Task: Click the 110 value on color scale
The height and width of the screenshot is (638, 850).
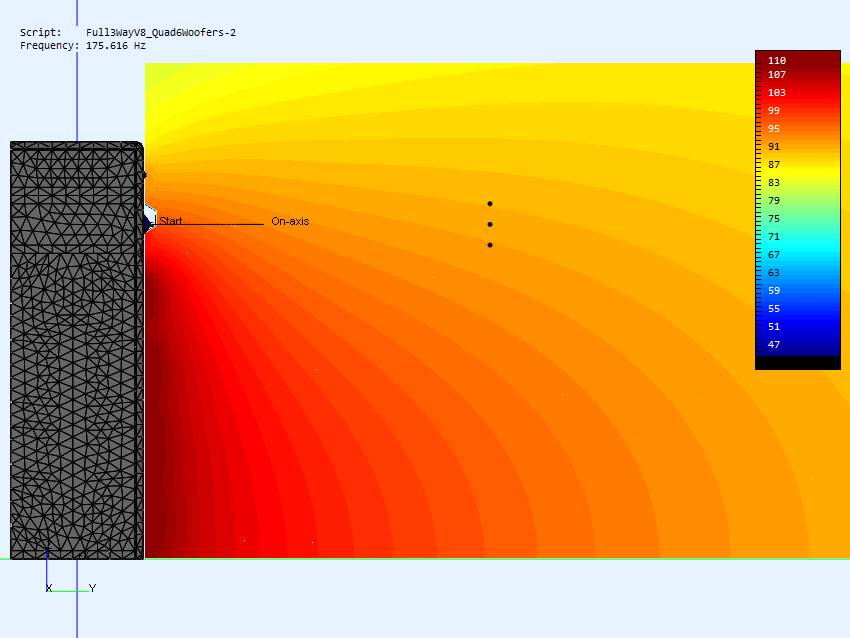Action: pyautogui.click(x=777, y=60)
